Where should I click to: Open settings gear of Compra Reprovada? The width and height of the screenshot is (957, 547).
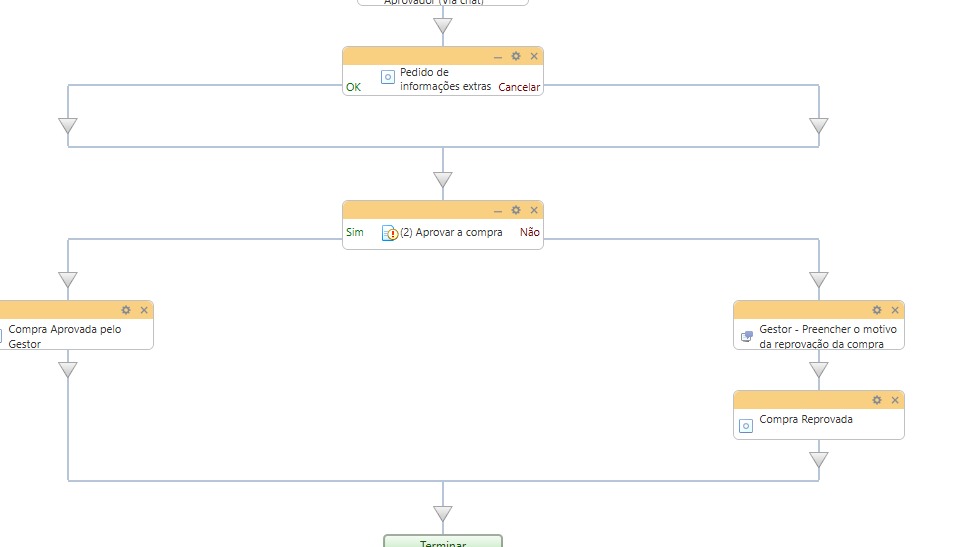pyautogui.click(x=877, y=400)
